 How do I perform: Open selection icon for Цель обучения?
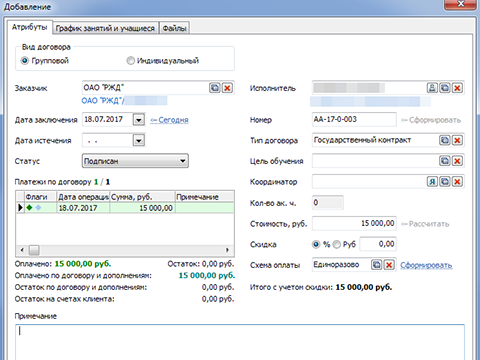coord(445,161)
